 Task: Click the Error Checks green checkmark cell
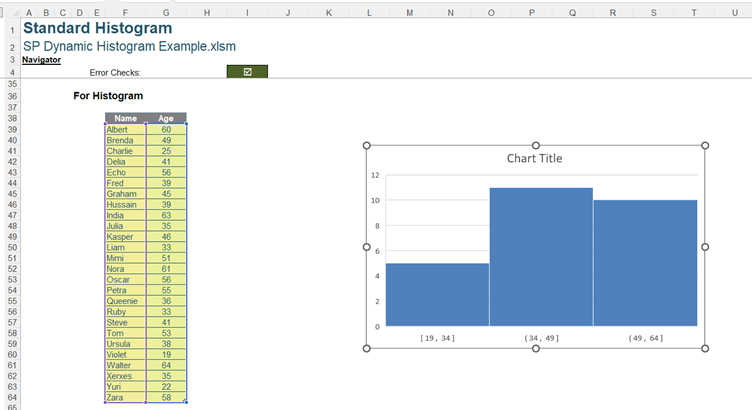(247, 72)
